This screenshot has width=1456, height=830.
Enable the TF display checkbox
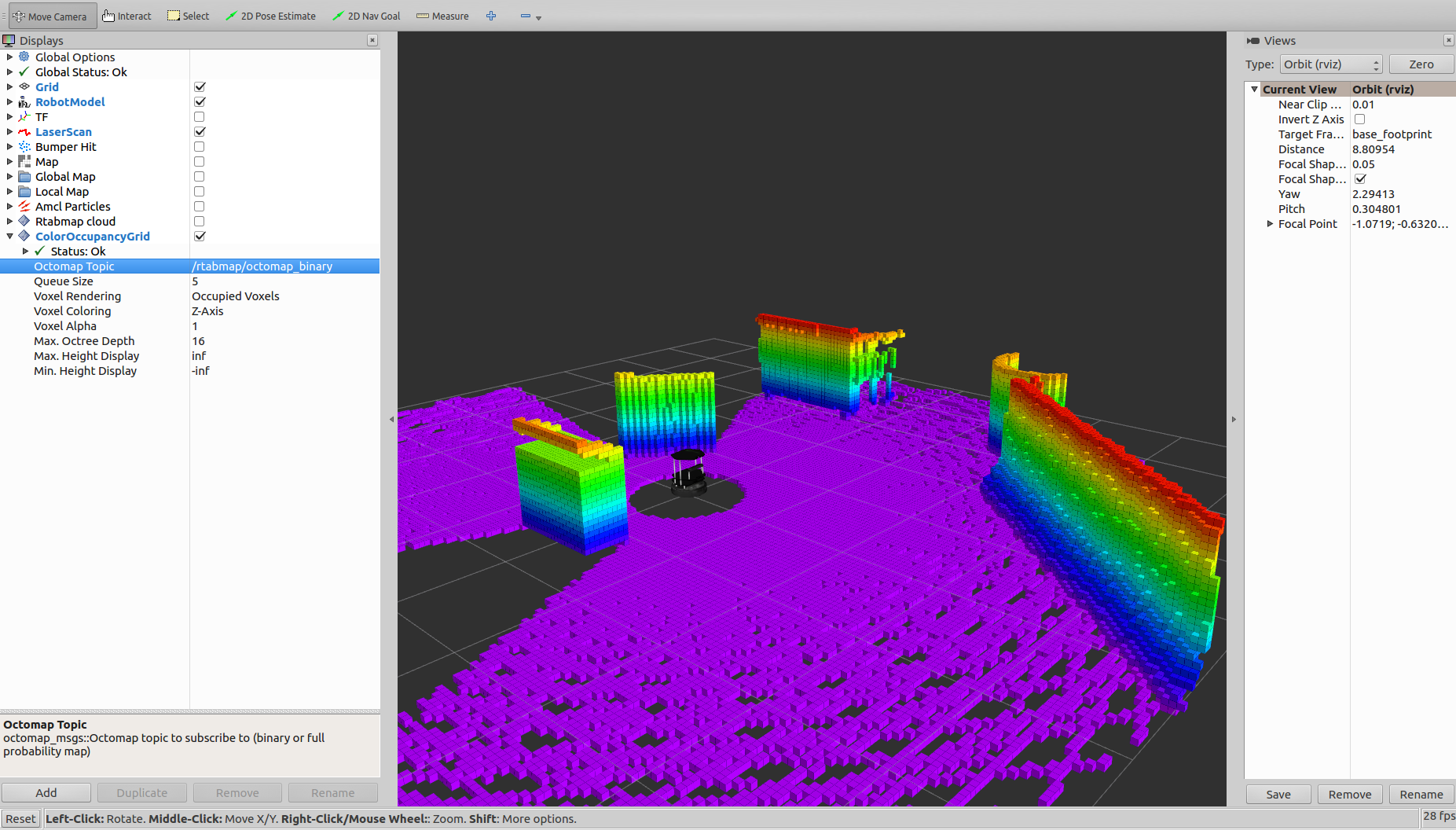[199, 116]
